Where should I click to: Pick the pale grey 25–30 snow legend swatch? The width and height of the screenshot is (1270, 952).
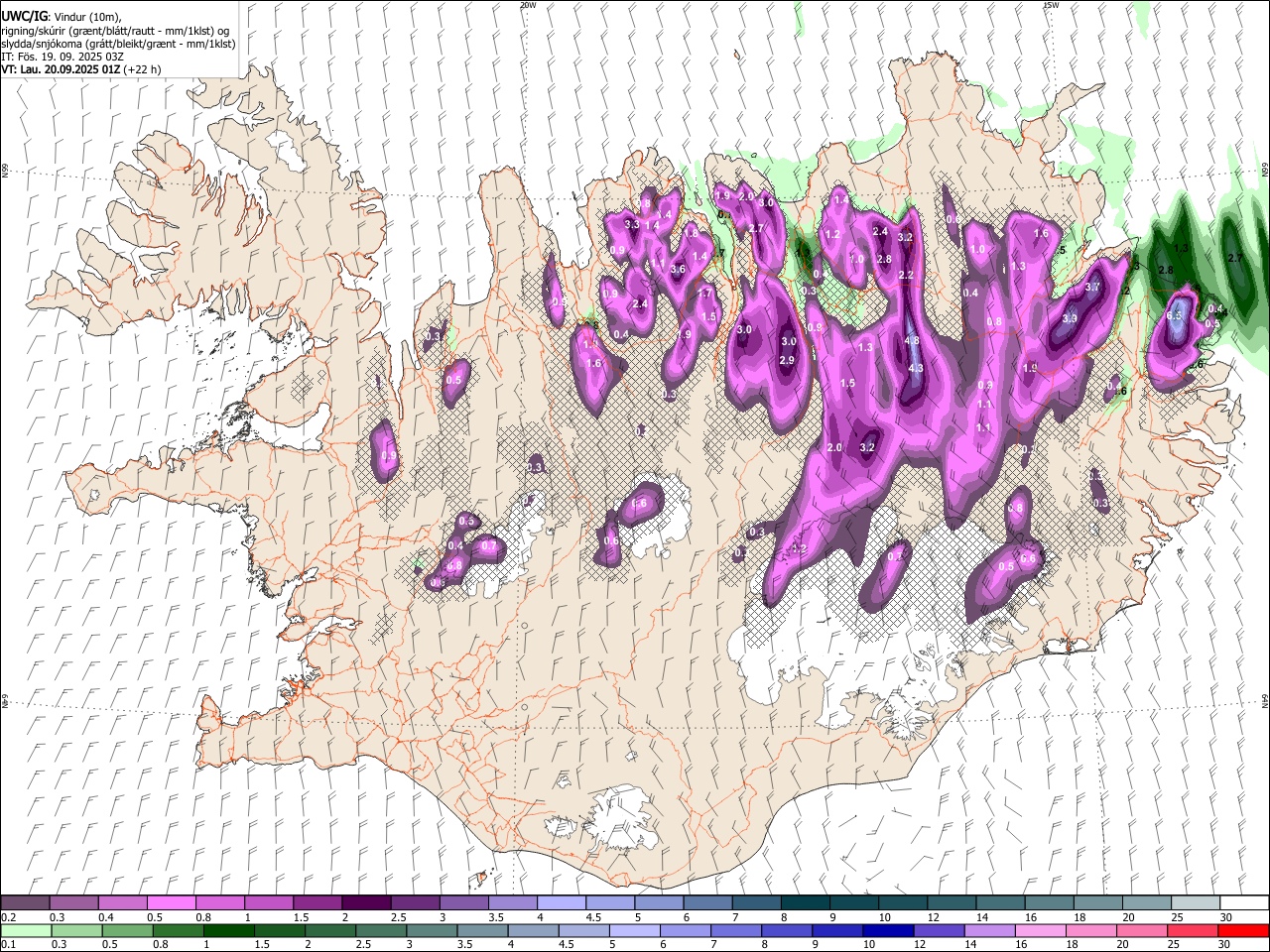(x=1196, y=903)
